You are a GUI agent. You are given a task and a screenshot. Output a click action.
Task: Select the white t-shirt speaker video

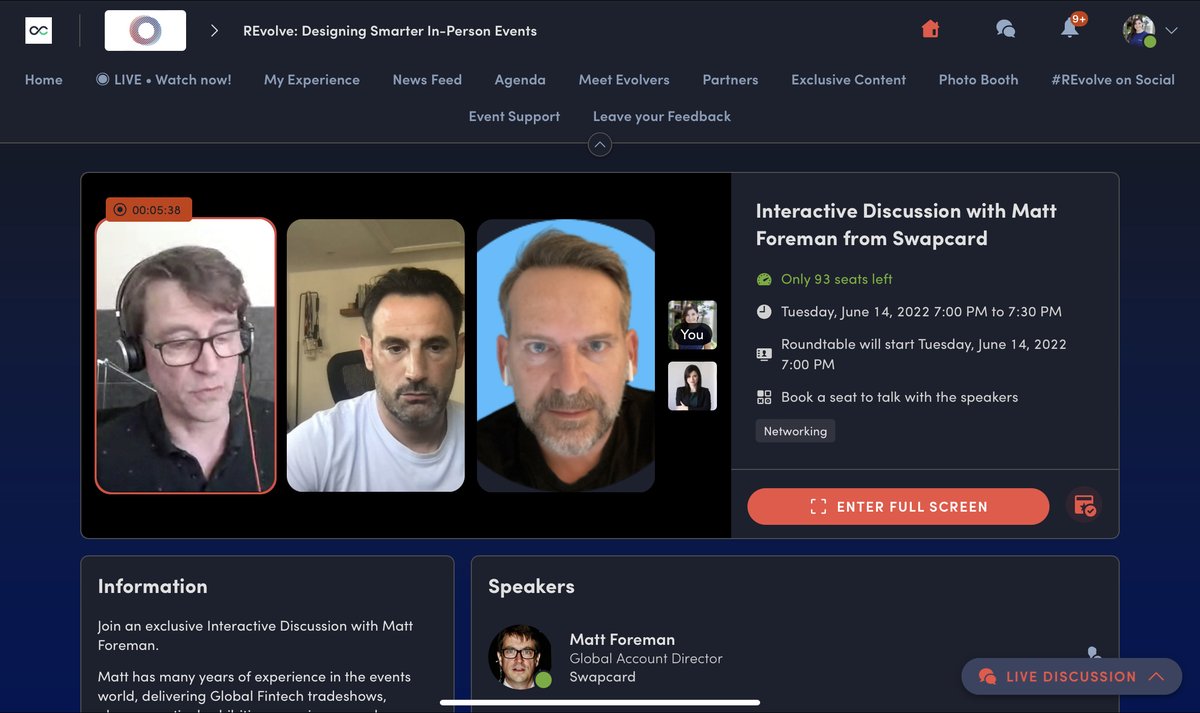[x=376, y=356]
